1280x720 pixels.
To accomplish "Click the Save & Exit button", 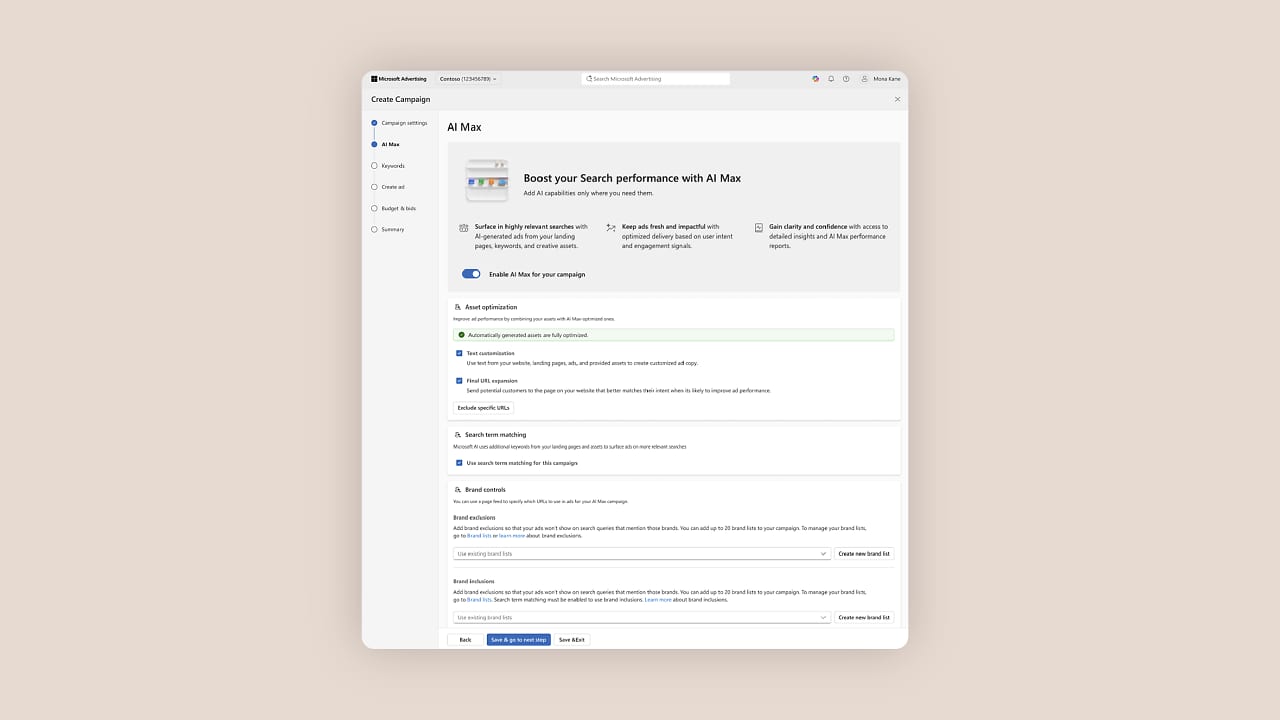I will pos(572,639).
